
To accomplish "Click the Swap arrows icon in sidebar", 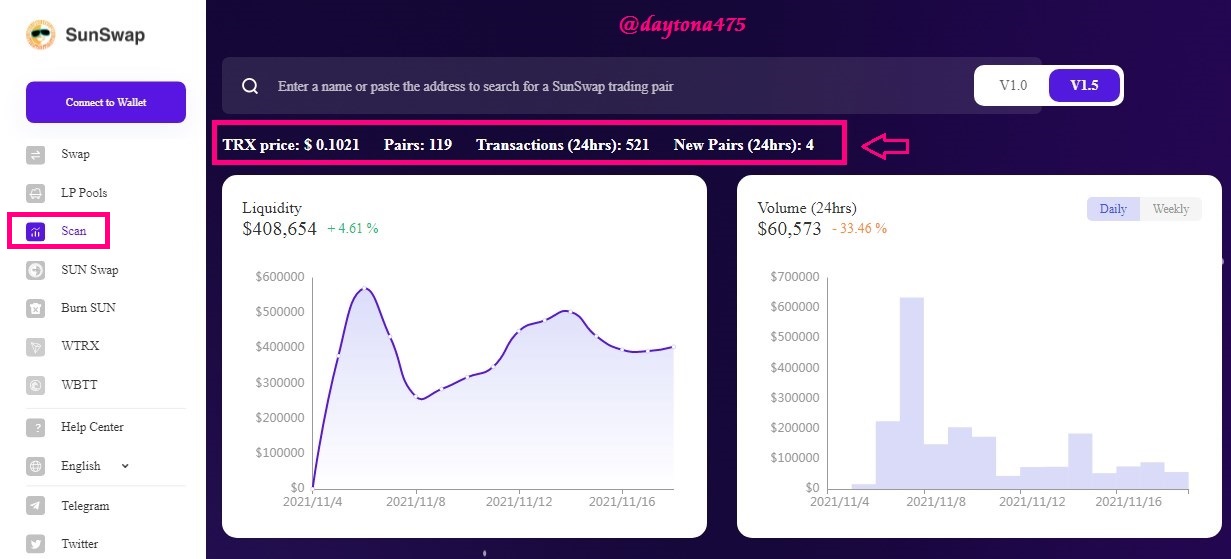I will (35, 155).
